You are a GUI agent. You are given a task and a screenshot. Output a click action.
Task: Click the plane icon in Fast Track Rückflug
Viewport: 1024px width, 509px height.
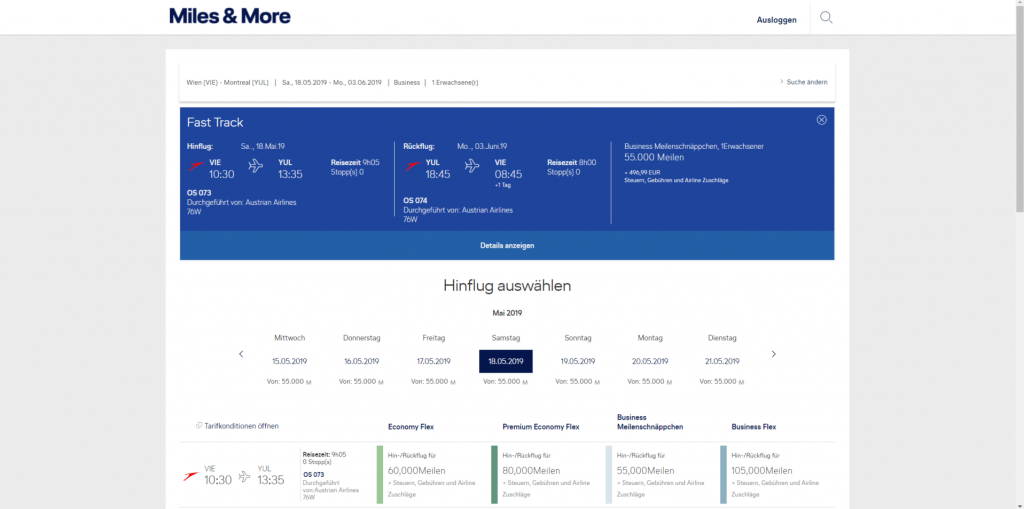tap(472, 166)
